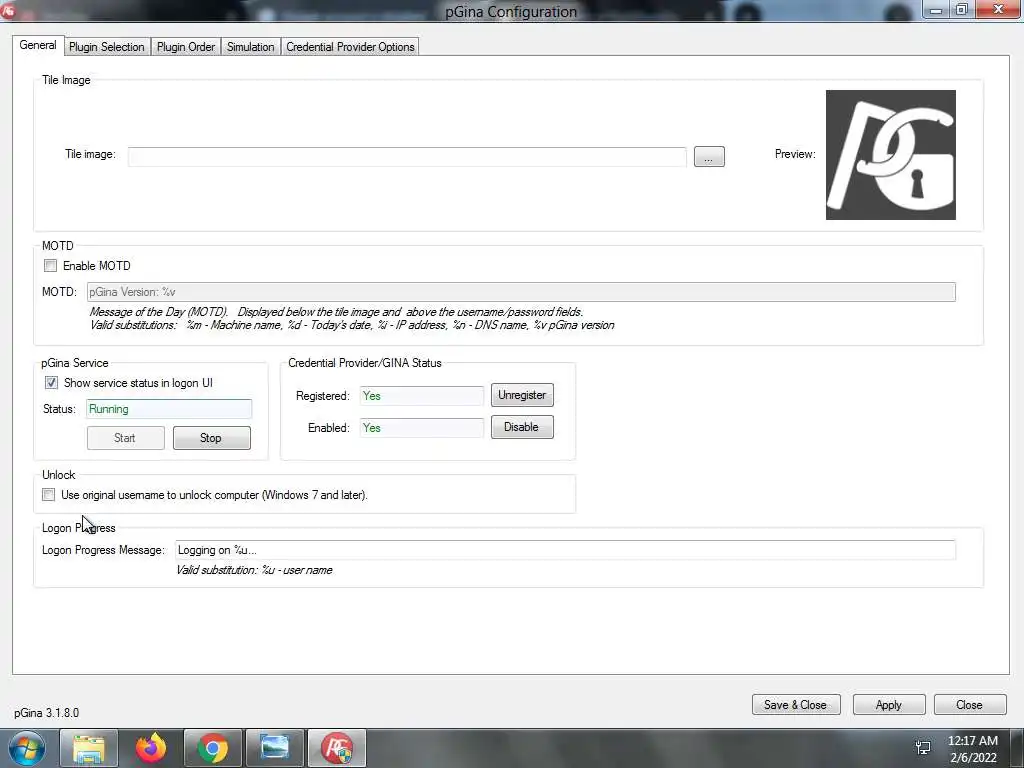Click the Close button at bottom
The height and width of the screenshot is (768, 1024).
(x=970, y=705)
